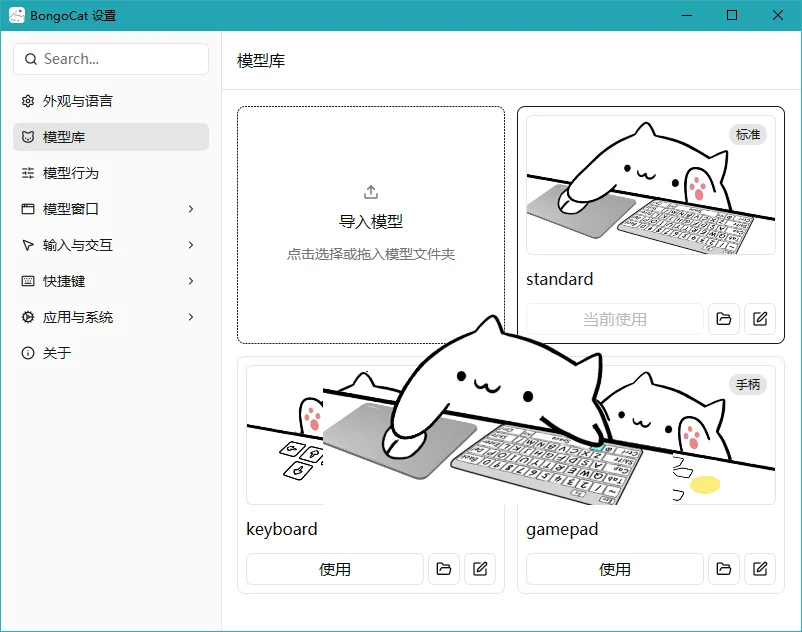Click the cursor icon beside 输入与交互
Image resolution: width=802 pixels, height=632 pixels.
point(28,245)
